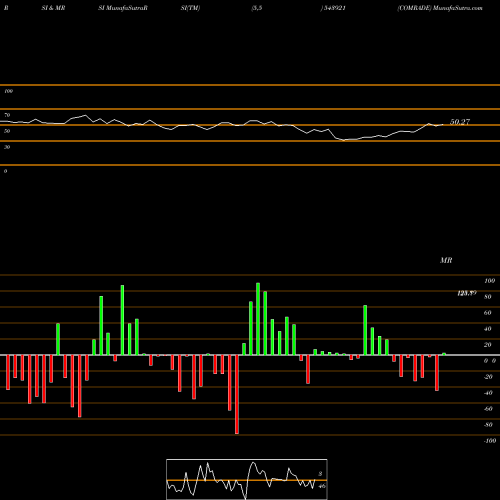Click the RSI value label 50.27
Image resolution: width=500 pixels, height=500 pixels.
460,122
